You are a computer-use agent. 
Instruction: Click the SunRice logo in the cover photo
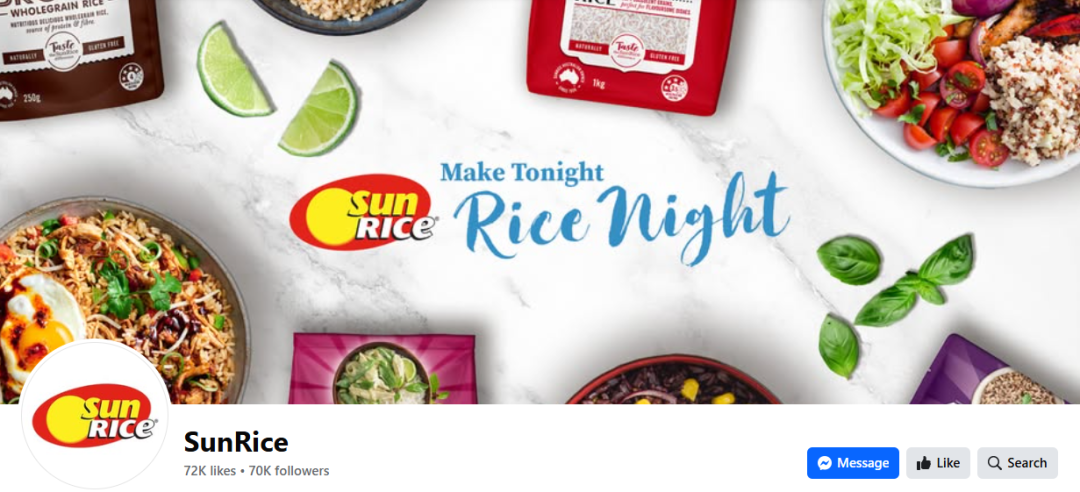click(x=362, y=212)
